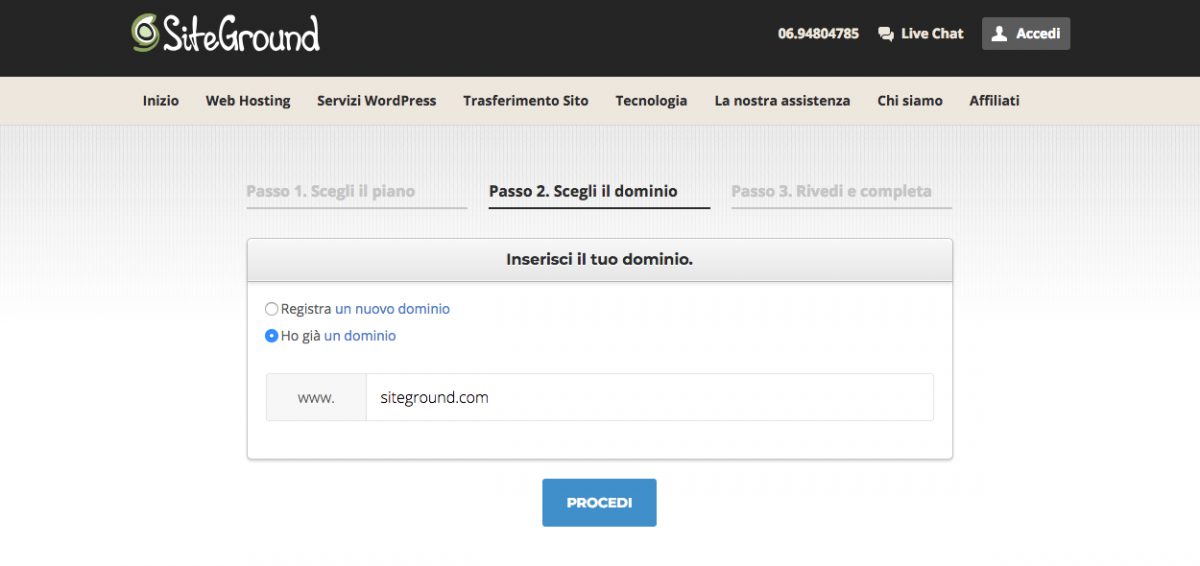Screen dimensions: 1200x566
Task: Open Trasferimento Sito menu
Action: [x=526, y=100]
